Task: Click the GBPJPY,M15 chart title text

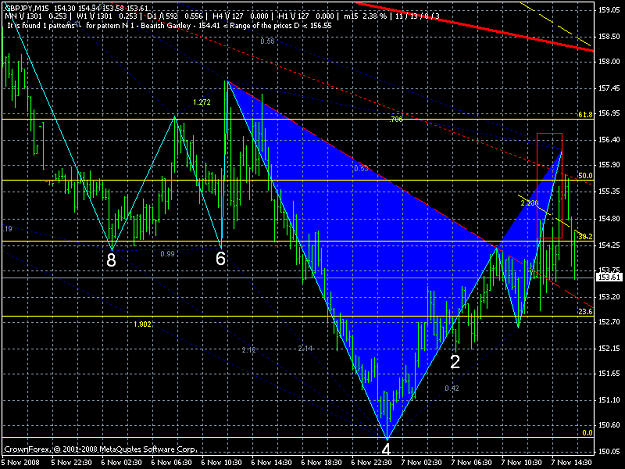Action: 26,8
